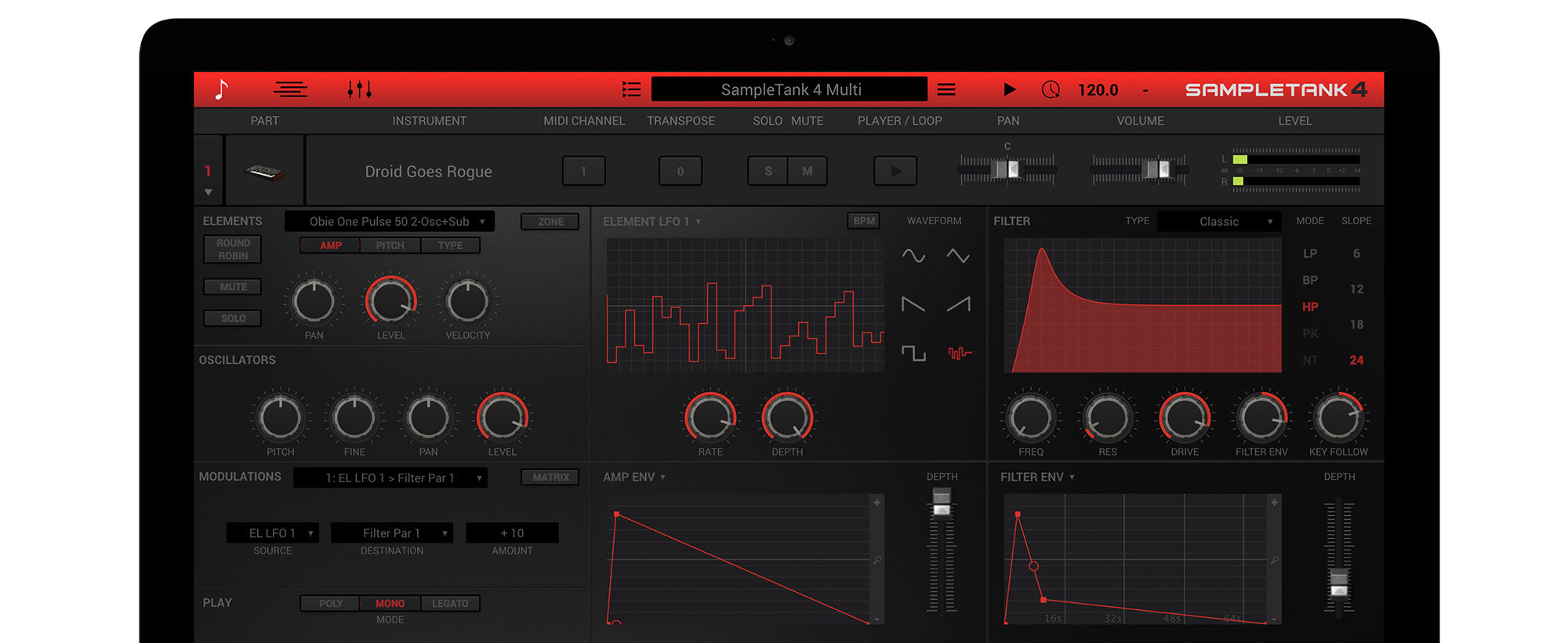Viewport: 1568px width, 643px height.
Task: Click the MATRIX button
Action: tap(550, 478)
